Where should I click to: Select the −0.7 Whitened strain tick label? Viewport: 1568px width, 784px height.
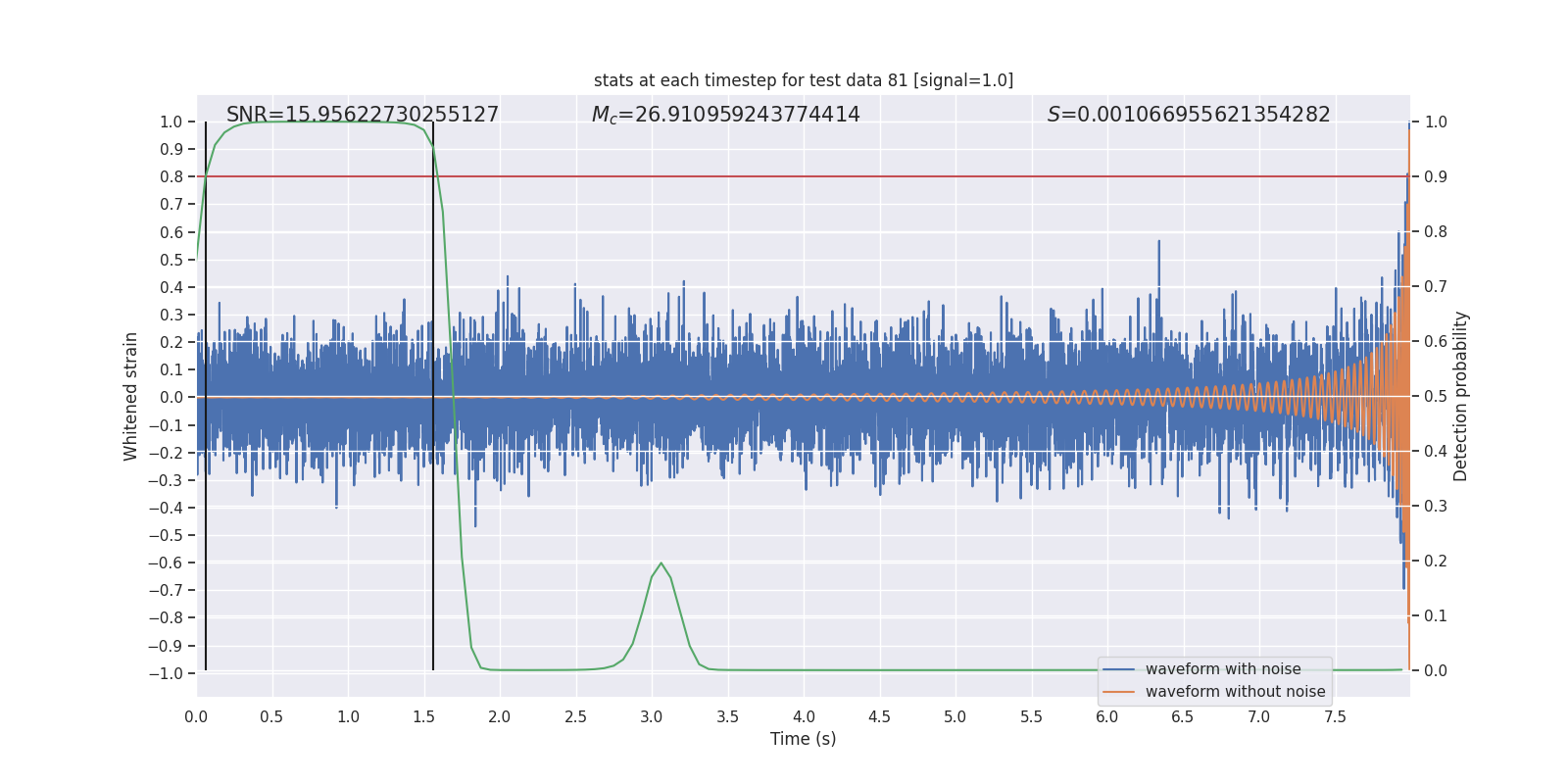point(166,590)
